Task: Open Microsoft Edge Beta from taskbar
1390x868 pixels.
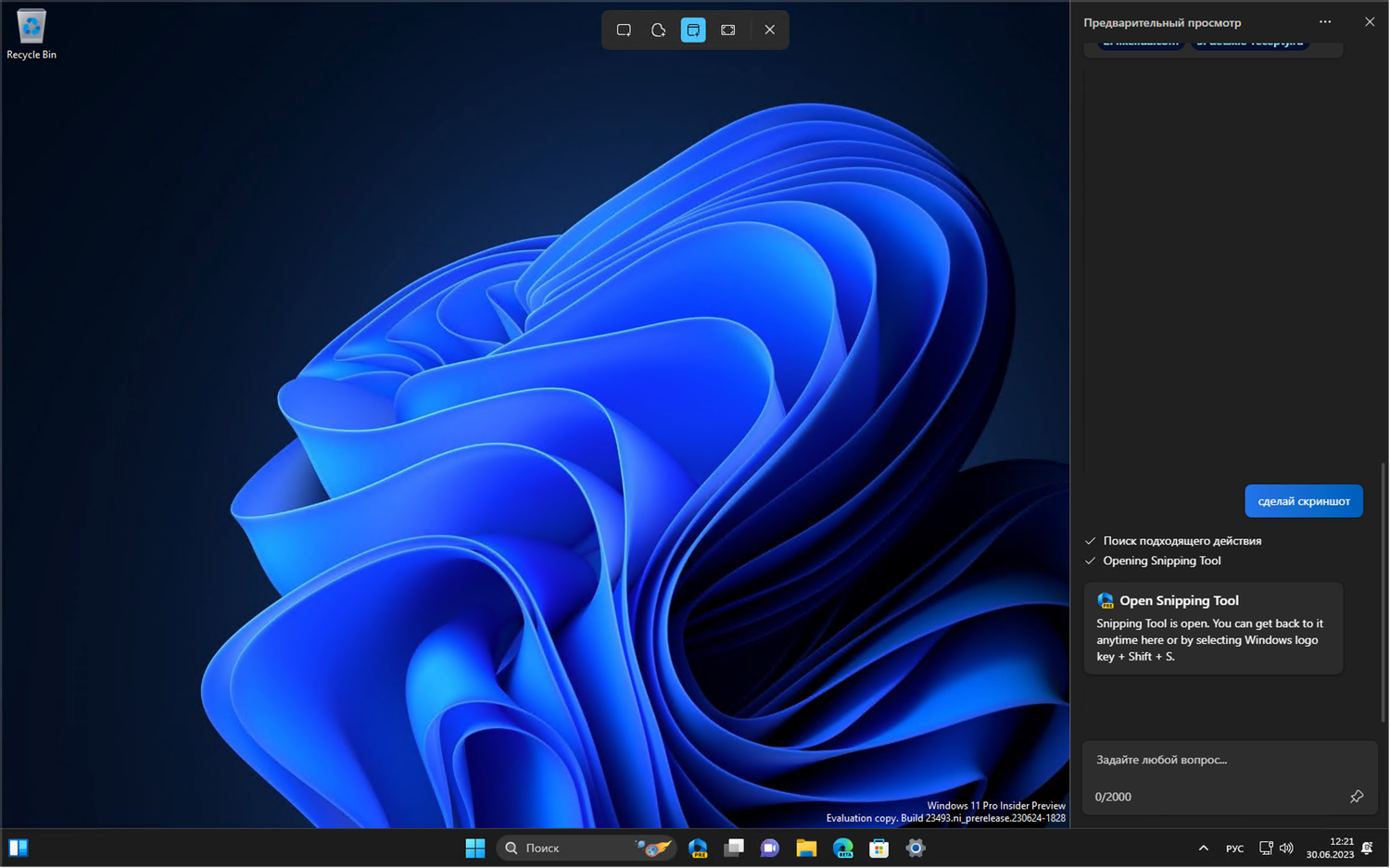Action: click(842, 849)
